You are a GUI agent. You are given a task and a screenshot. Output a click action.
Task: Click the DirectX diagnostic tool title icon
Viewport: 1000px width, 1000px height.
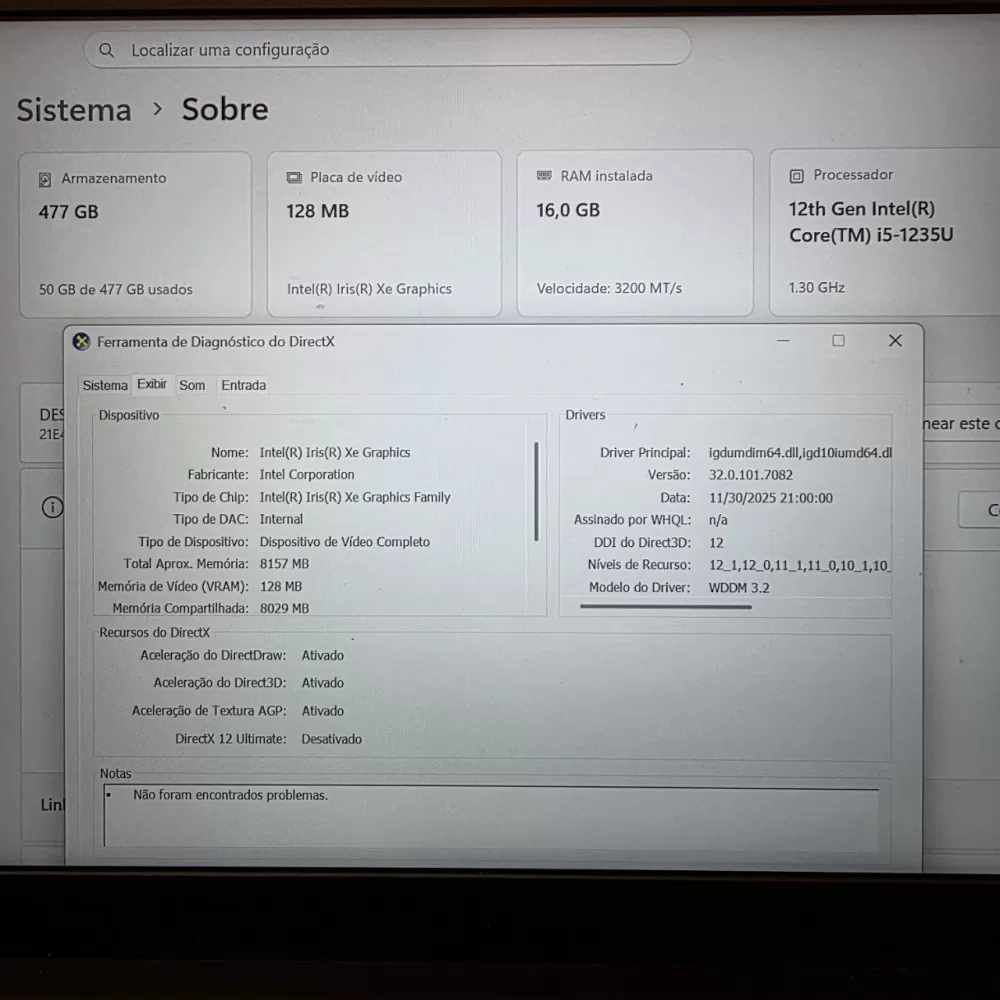click(82, 342)
